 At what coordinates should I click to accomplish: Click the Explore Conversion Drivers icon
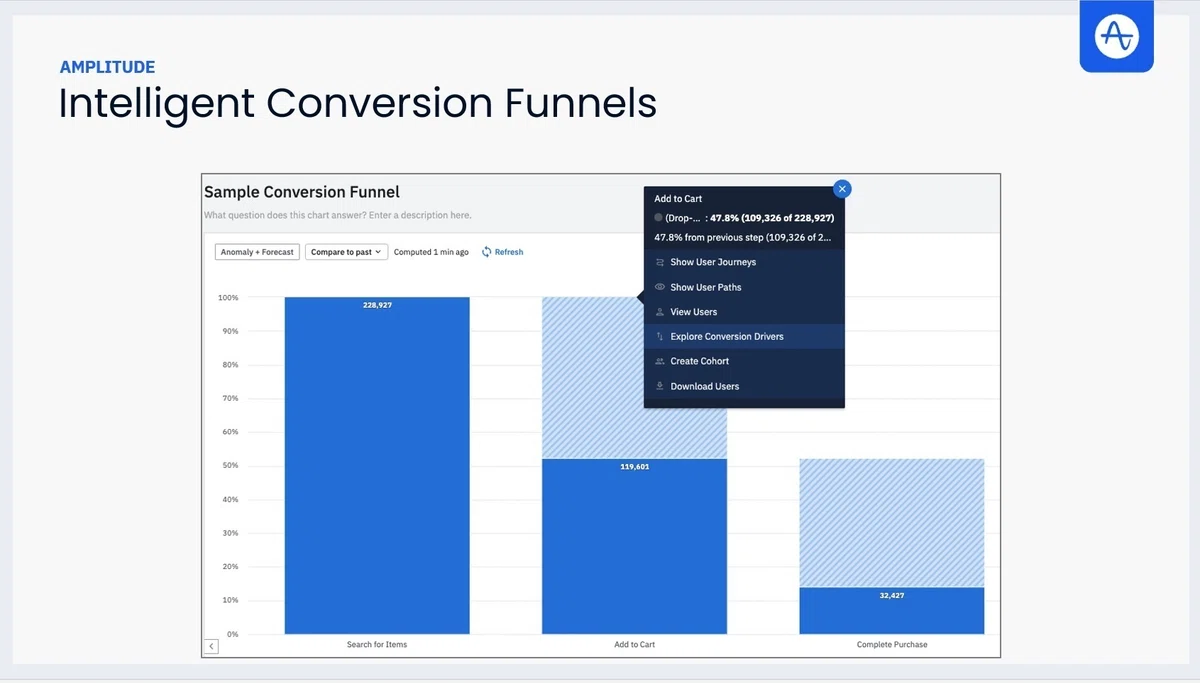(x=660, y=337)
